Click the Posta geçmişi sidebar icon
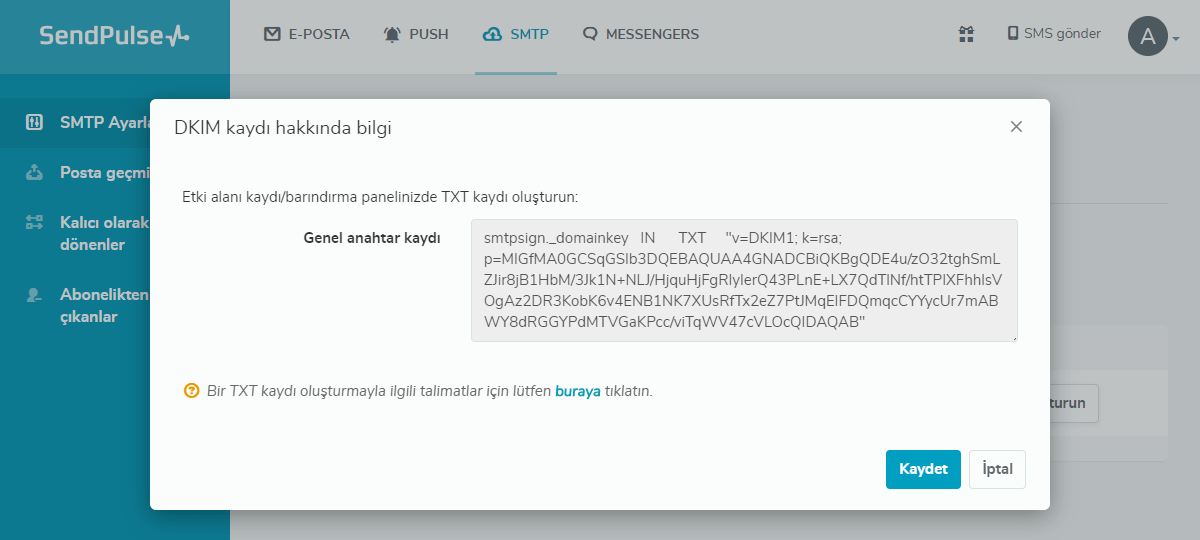The image size is (1200, 540). pyautogui.click(x=34, y=172)
